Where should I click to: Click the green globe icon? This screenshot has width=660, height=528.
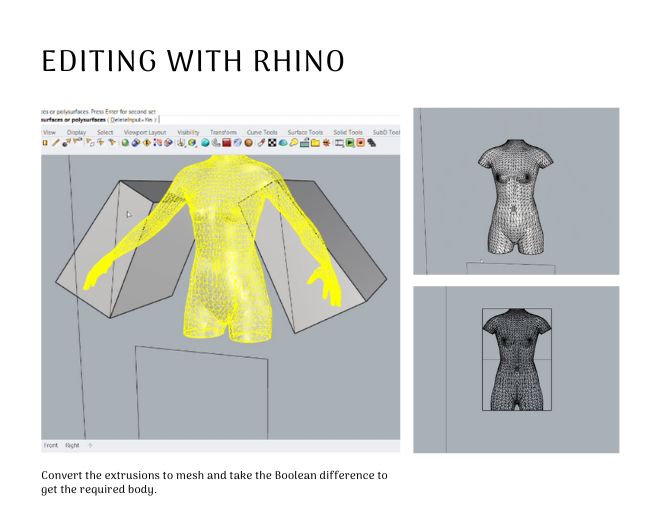pos(192,143)
